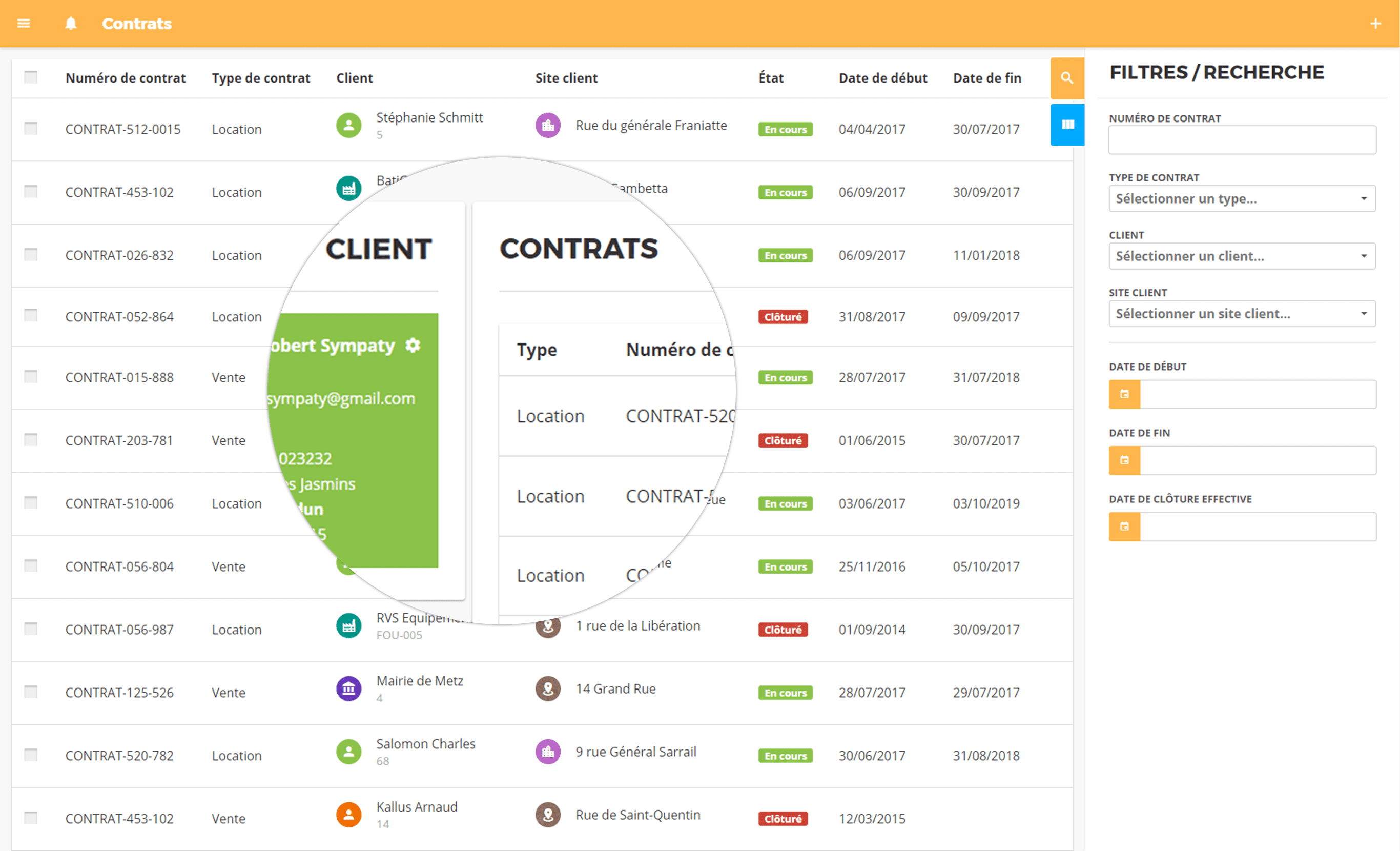Viewport: 1400px width, 851px height.
Task: Click the Mairie de Metz institution icon
Action: click(x=349, y=689)
